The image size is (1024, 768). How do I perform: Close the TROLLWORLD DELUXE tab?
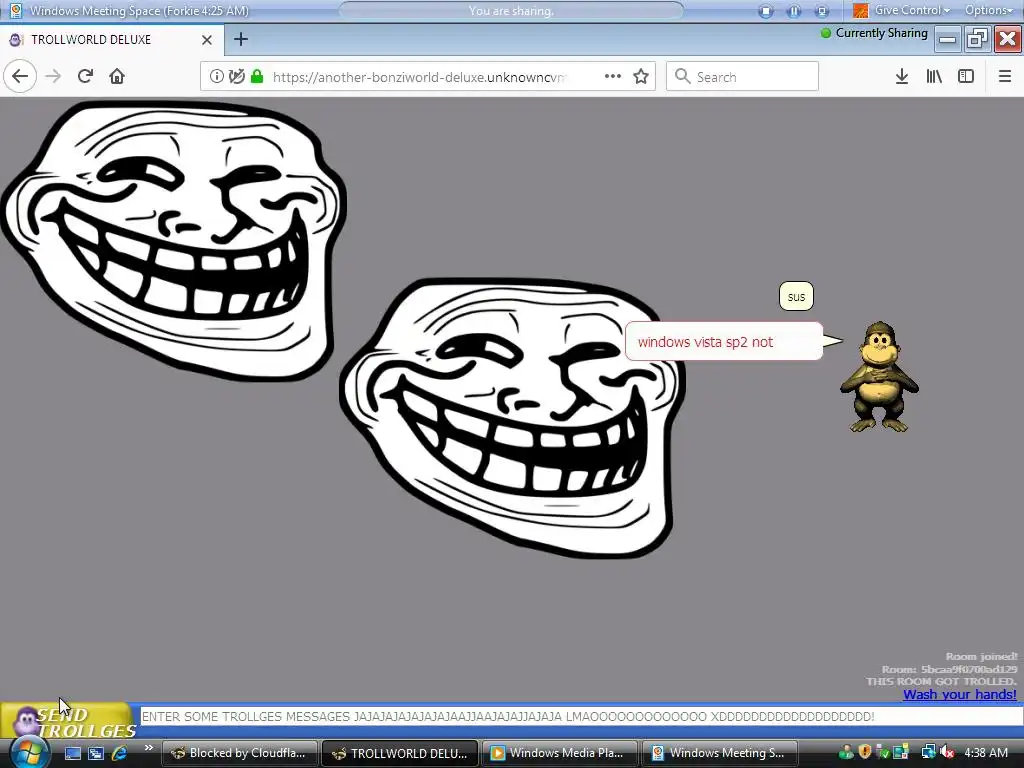coord(206,40)
